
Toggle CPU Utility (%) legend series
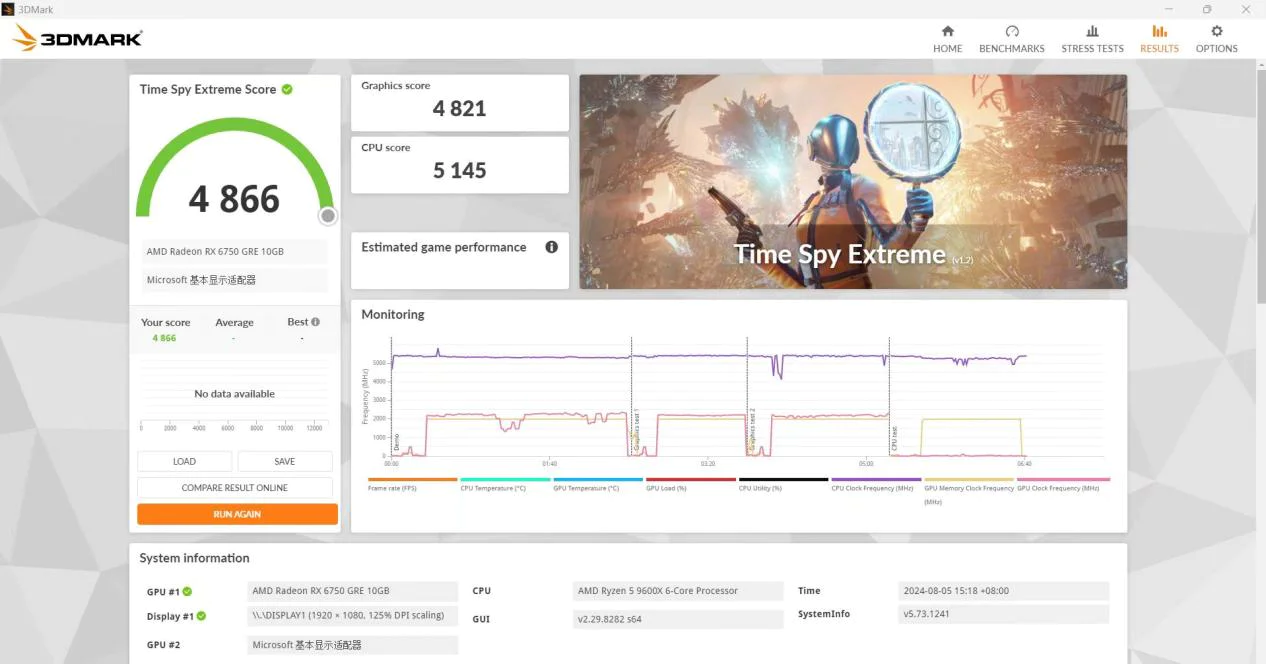pos(783,484)
